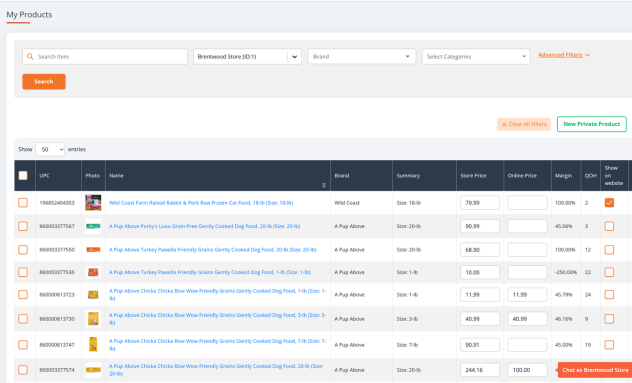This screenshot has height=383, width=632.
Task: Click Clear All Filters button
Action: 524,124
